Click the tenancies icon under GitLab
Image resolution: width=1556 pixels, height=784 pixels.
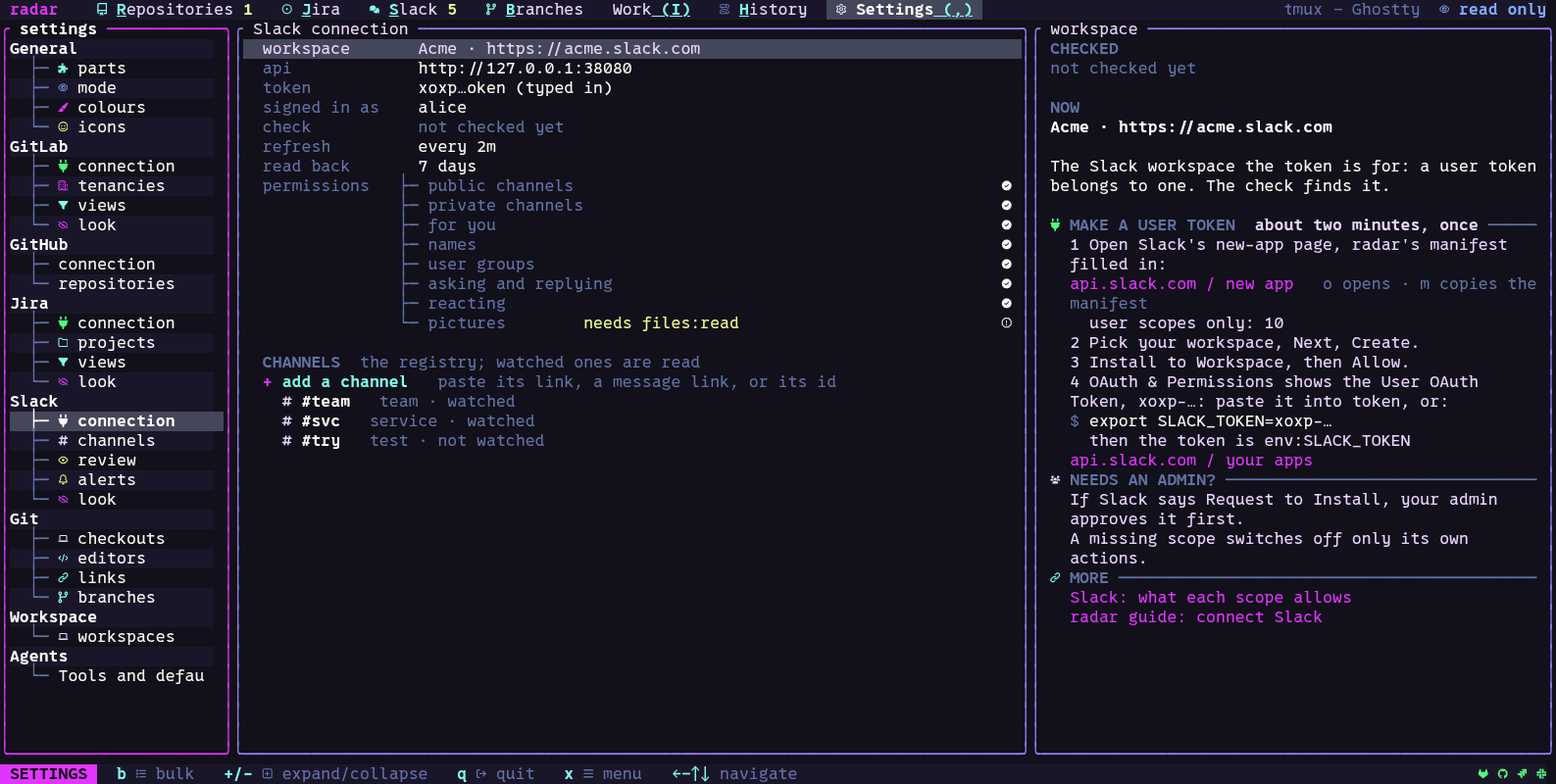(x=63, y=186)
